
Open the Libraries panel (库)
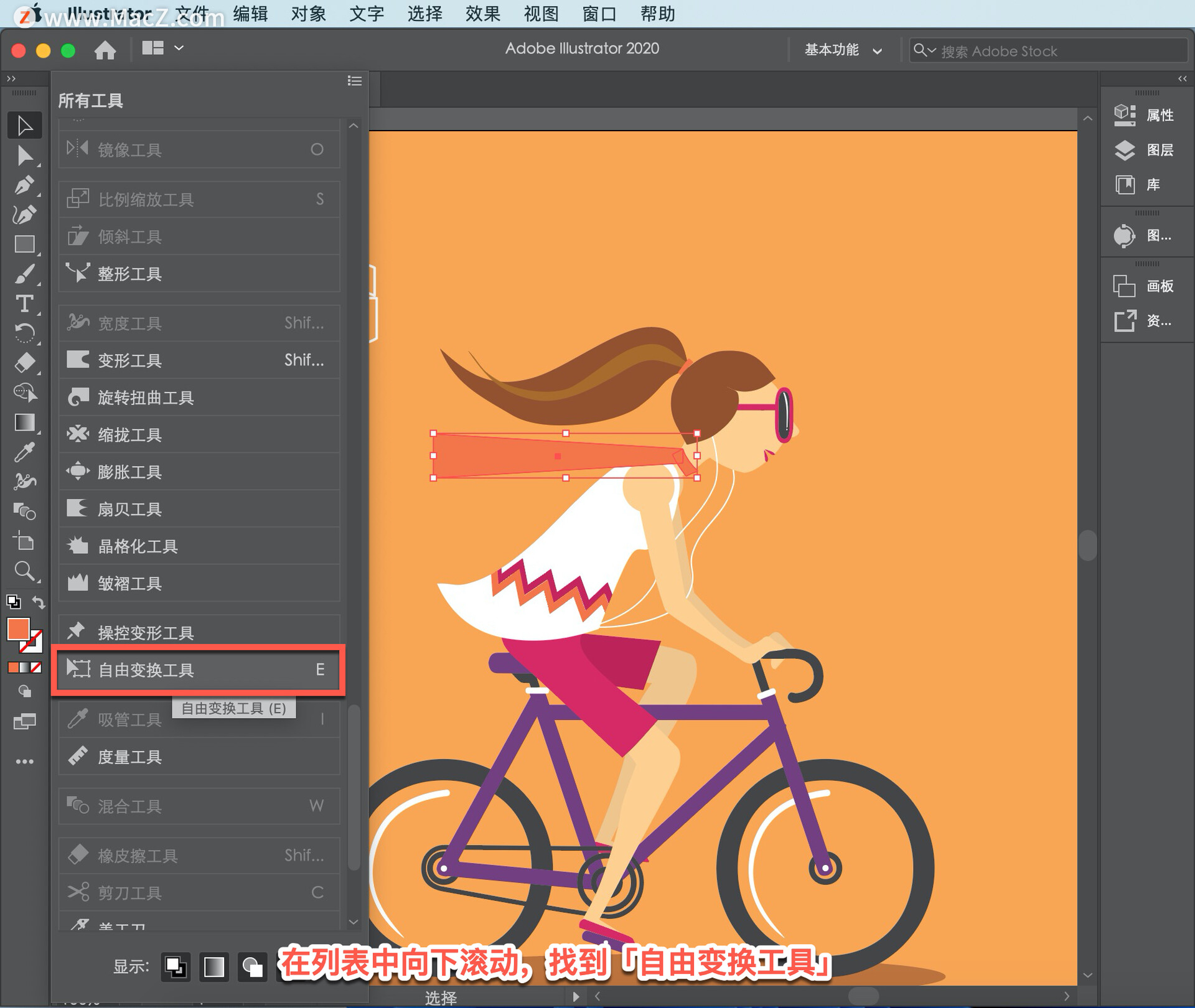pyautogui.click(x=1139, y=185)
